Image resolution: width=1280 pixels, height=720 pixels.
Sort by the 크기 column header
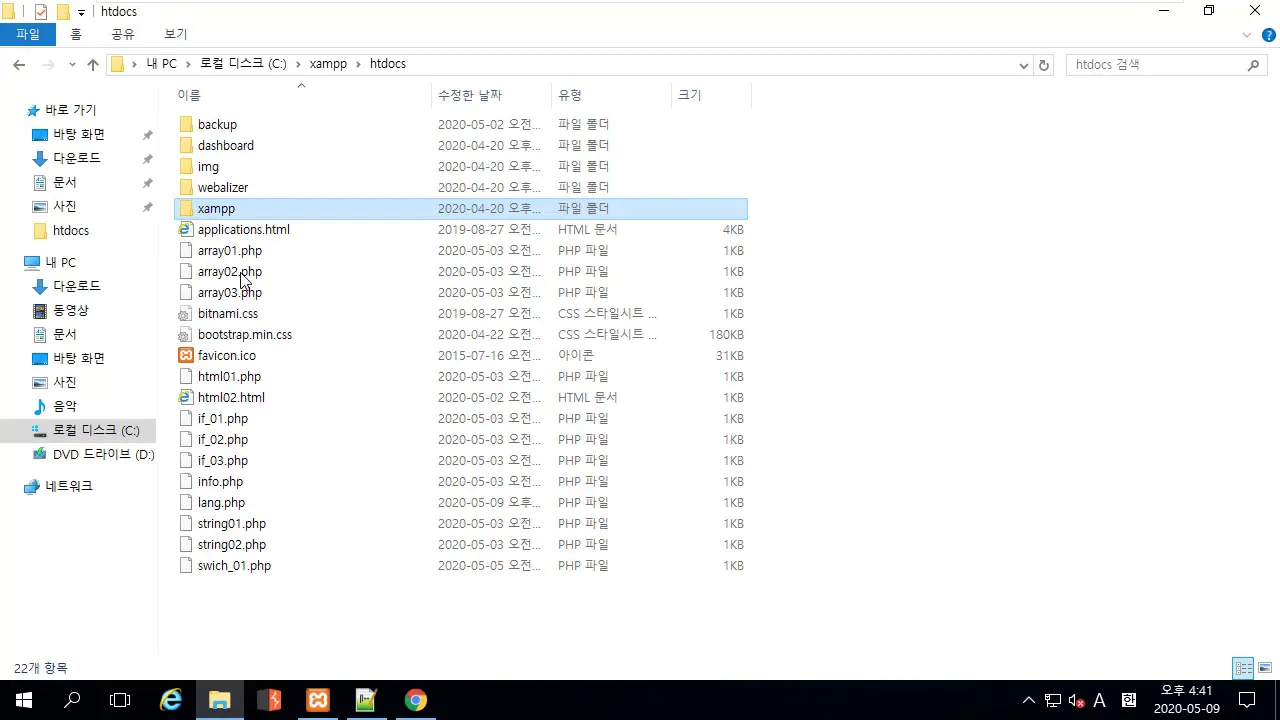click(711, 95)
